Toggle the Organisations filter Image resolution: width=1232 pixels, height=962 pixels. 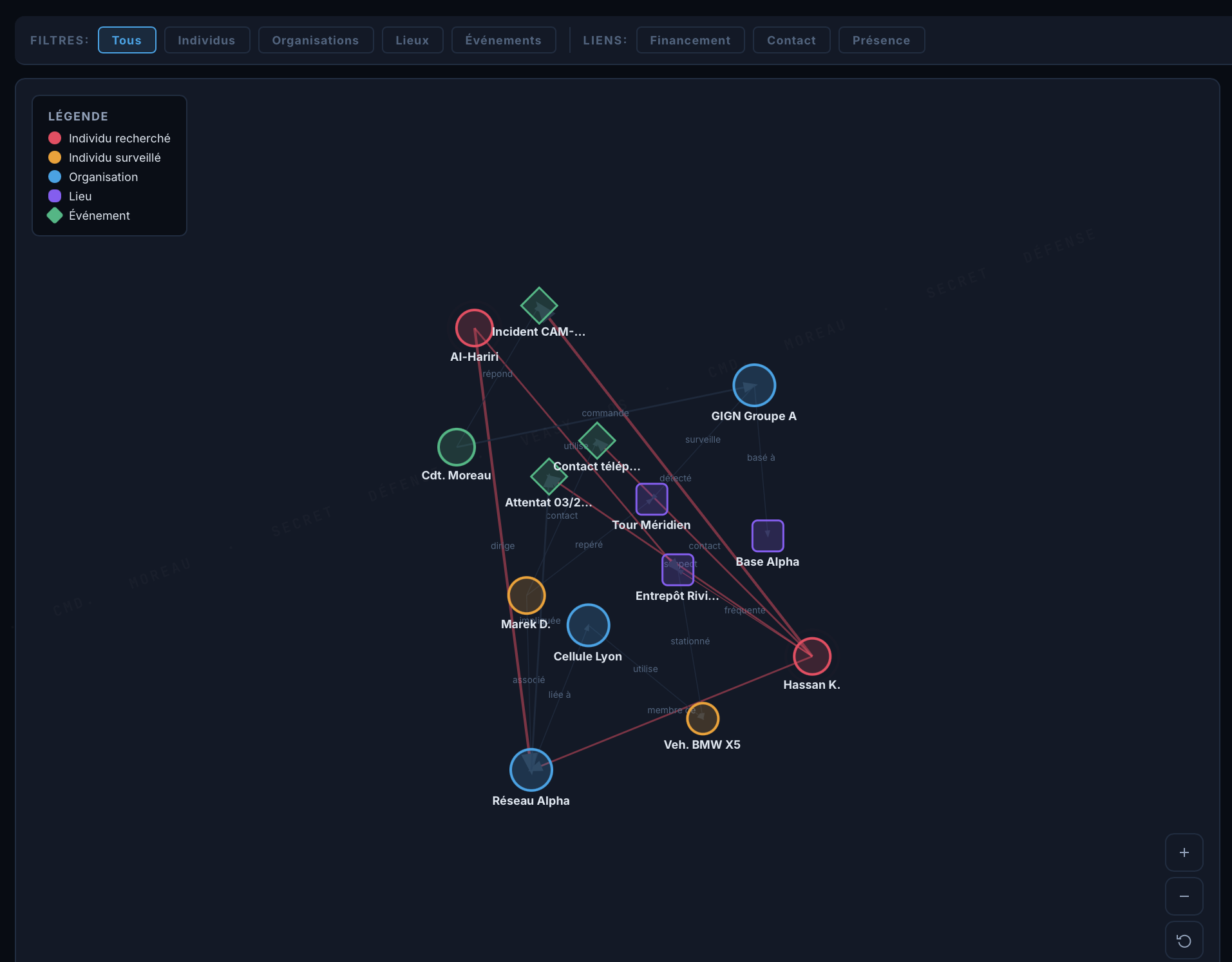pyautogui.click(x=316, y=40)
